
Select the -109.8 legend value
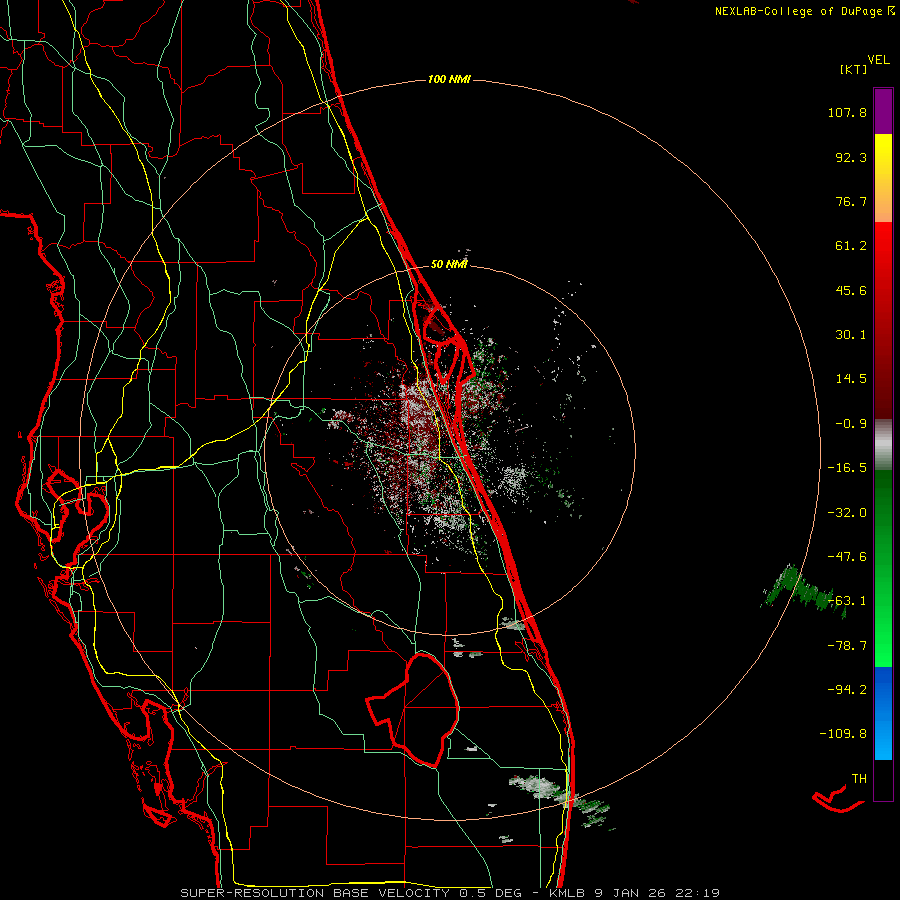pyautogui.click(x=843, y=734)
